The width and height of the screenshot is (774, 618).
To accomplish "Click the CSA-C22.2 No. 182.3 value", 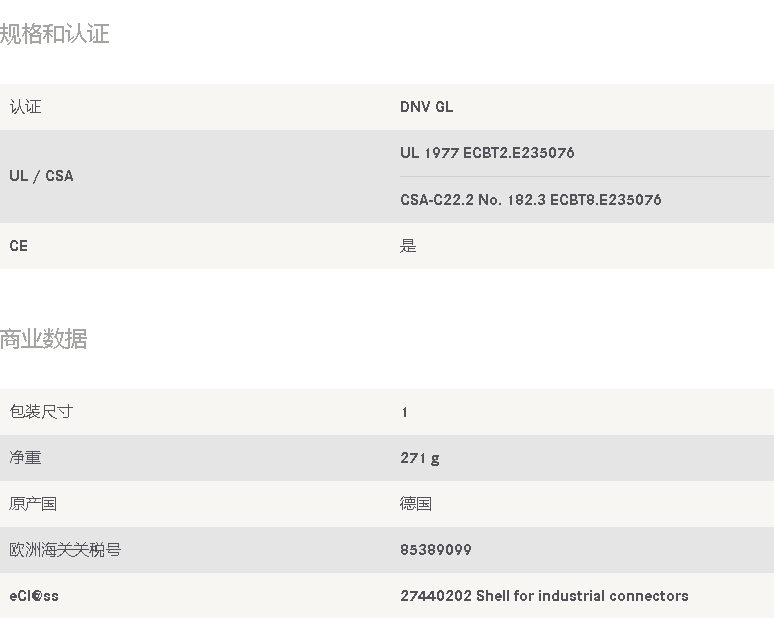I will 530,200.
